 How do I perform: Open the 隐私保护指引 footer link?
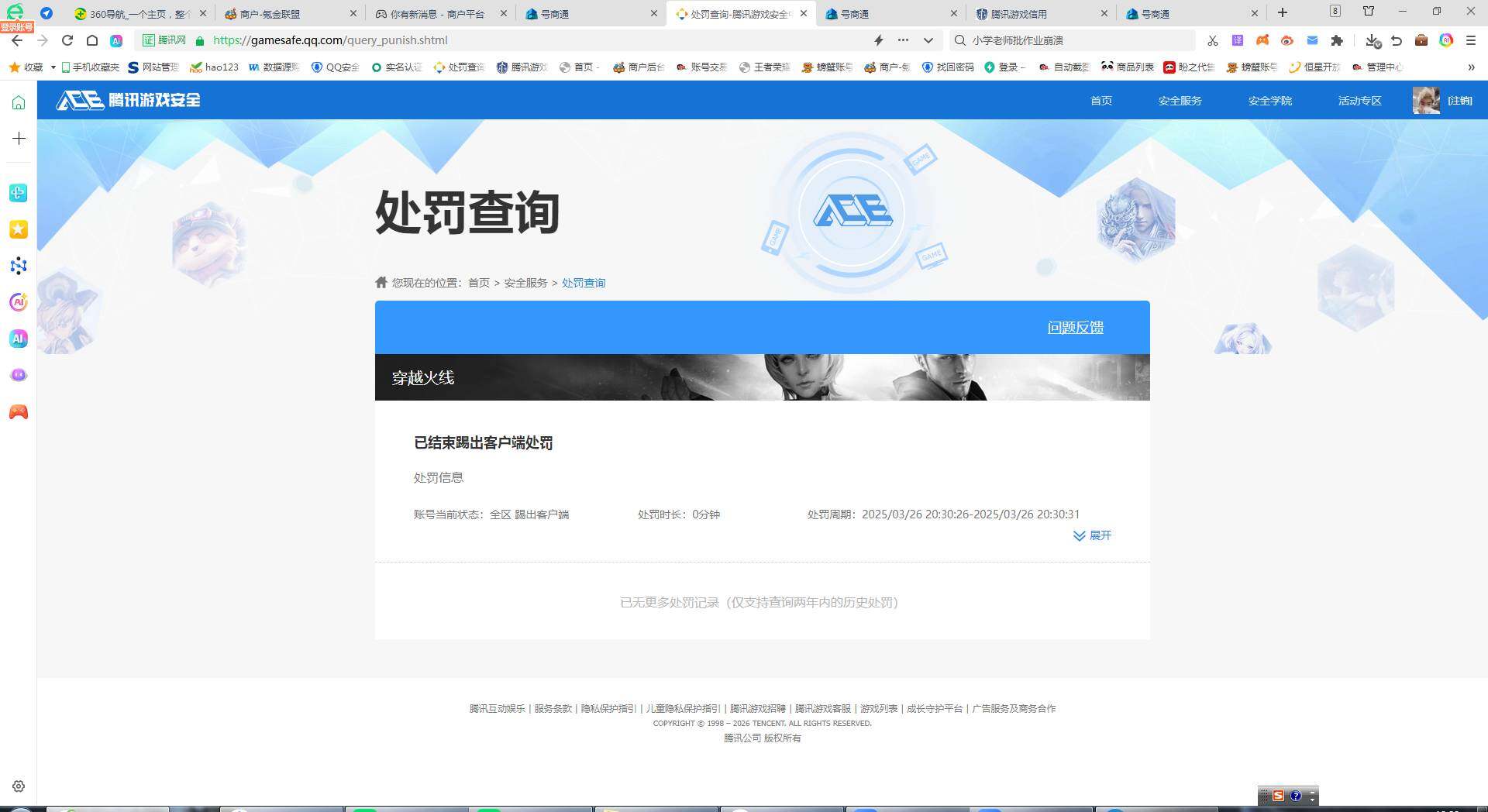pyautogui.click(x=608, y=708)
